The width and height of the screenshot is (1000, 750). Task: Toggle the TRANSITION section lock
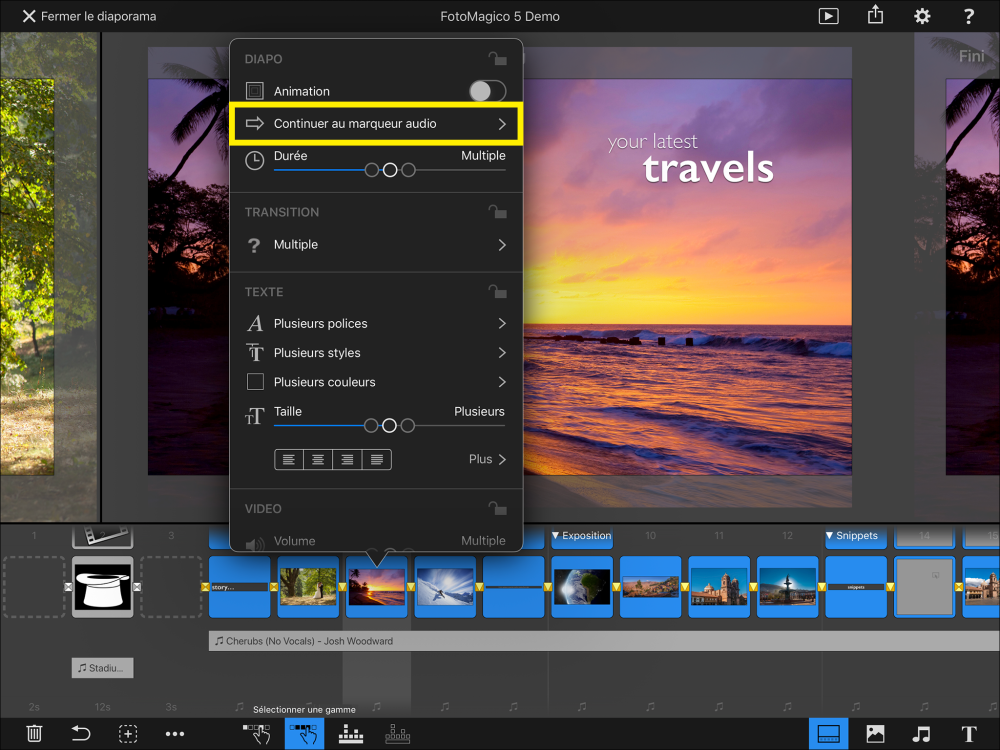point(495,212)
